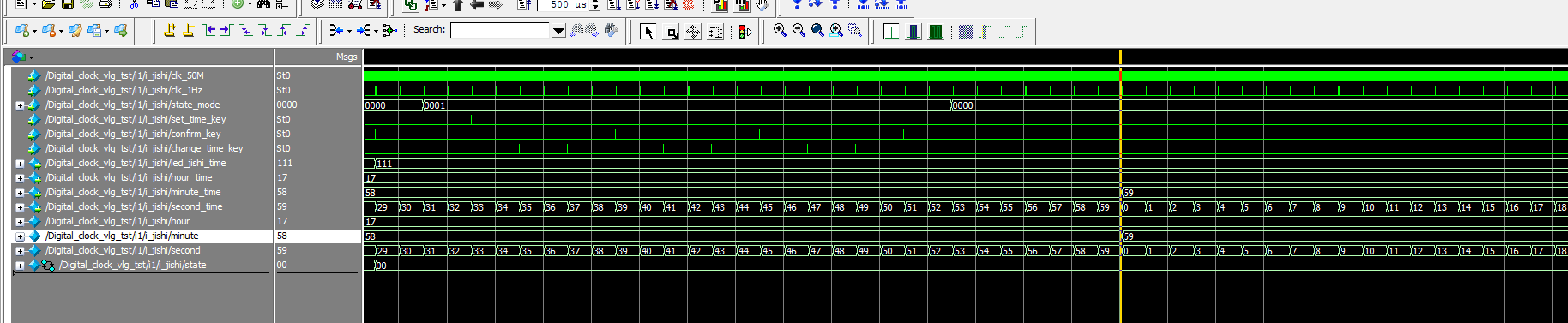Click inside the Search input field
This screenshot has height=323, width=1568.
[x=500, y=31]
